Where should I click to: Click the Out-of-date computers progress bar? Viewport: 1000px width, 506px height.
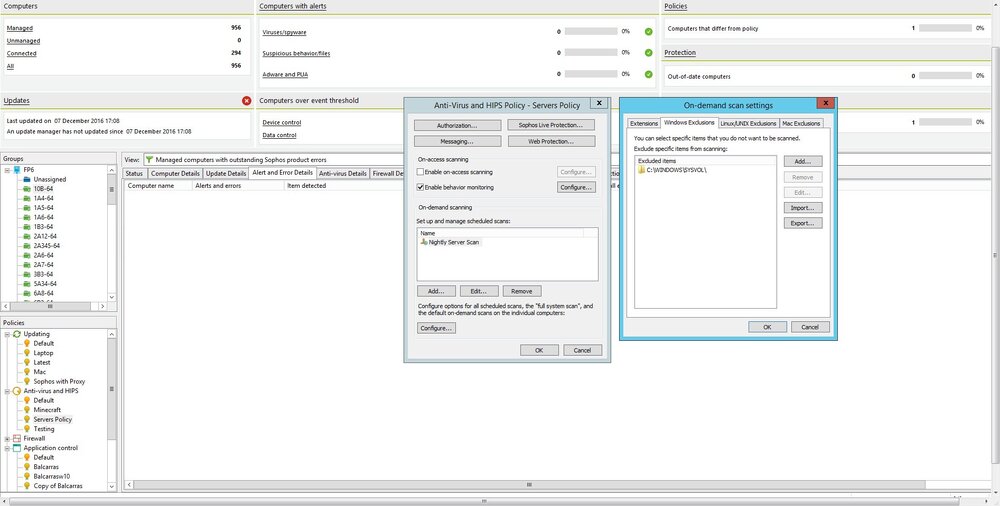click(945, 76)
